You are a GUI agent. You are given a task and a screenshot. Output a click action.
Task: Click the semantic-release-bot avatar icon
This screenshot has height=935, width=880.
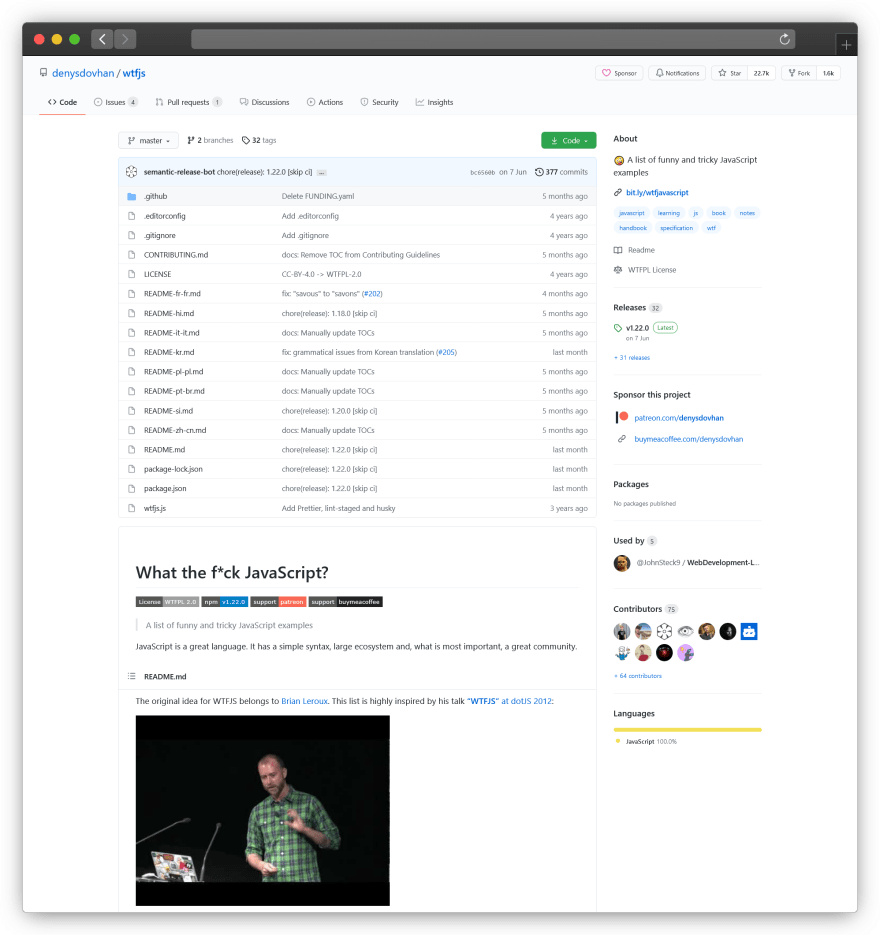132,172
